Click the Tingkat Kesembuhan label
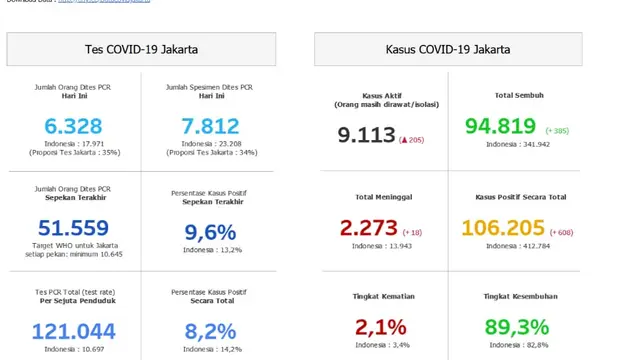 pyautogui.click(x=520, y=296)
